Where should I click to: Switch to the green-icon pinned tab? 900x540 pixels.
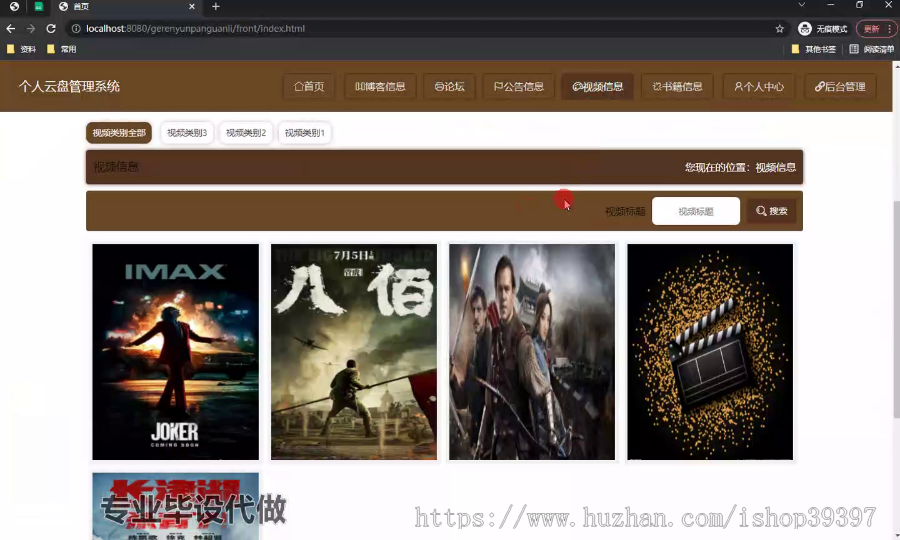pos(38,6)
